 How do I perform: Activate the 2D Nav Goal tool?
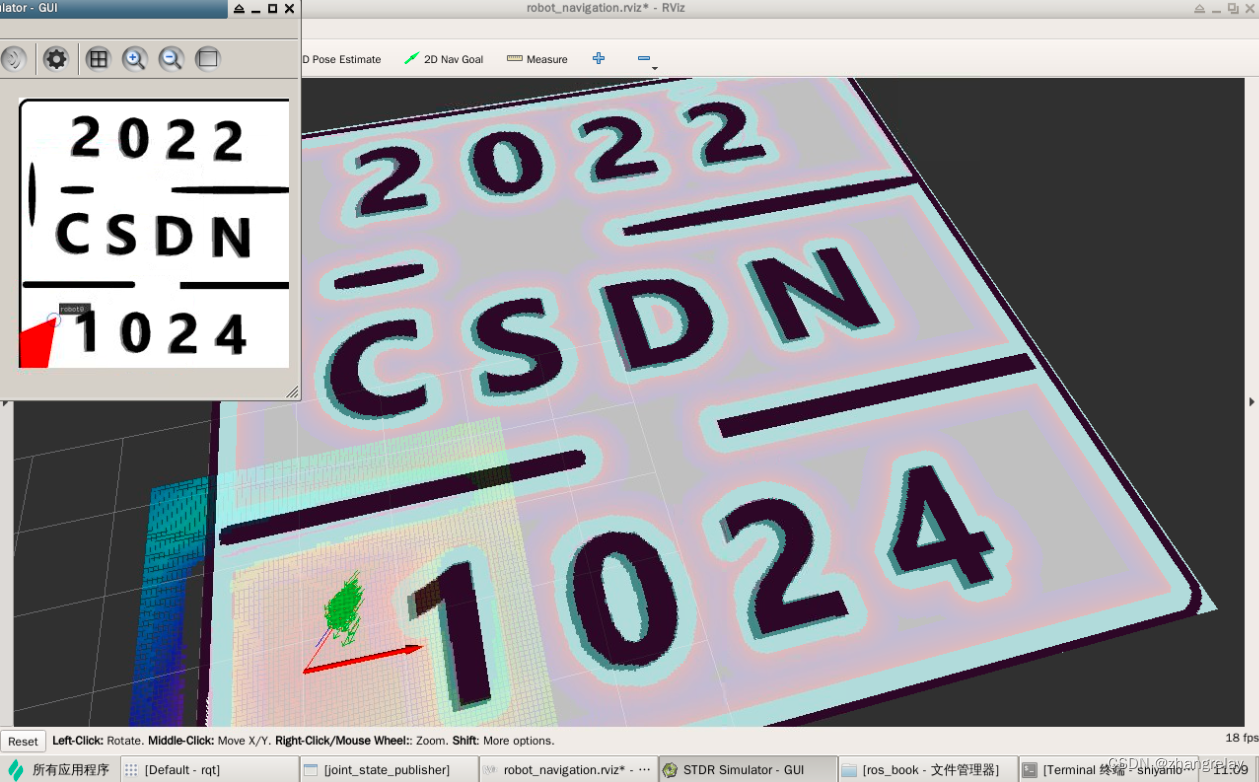[443, 59]
